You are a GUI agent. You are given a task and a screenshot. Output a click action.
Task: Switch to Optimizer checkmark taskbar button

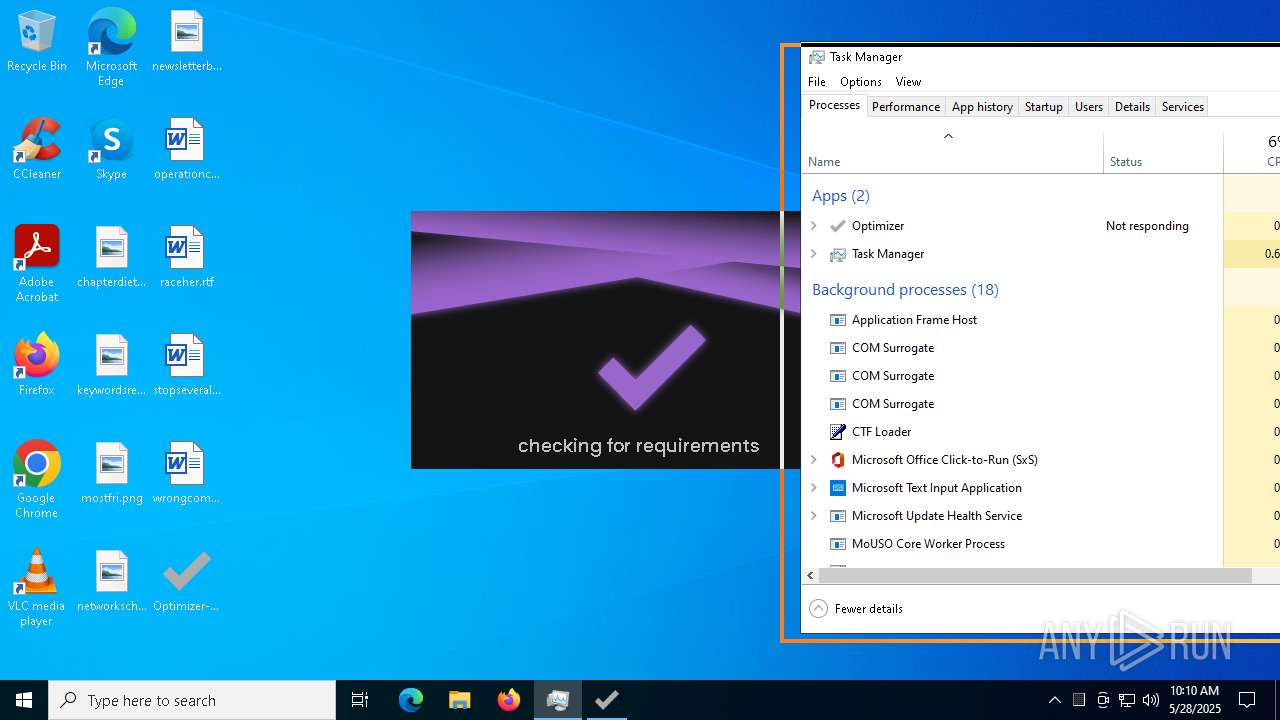click(606, 700)
